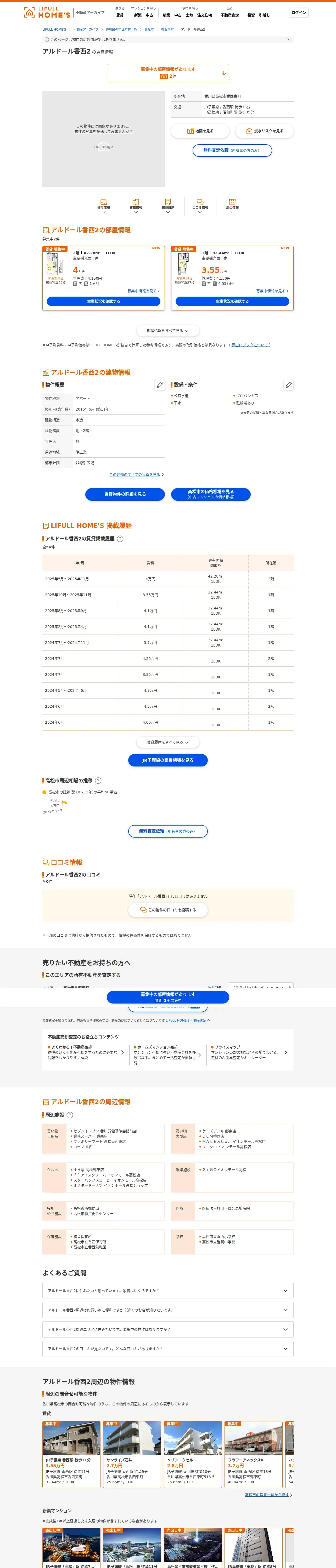Open 賃貸 in the top navigation
Image resolution: width=336 pixels, height=1568 pixels.
point(120,15)
